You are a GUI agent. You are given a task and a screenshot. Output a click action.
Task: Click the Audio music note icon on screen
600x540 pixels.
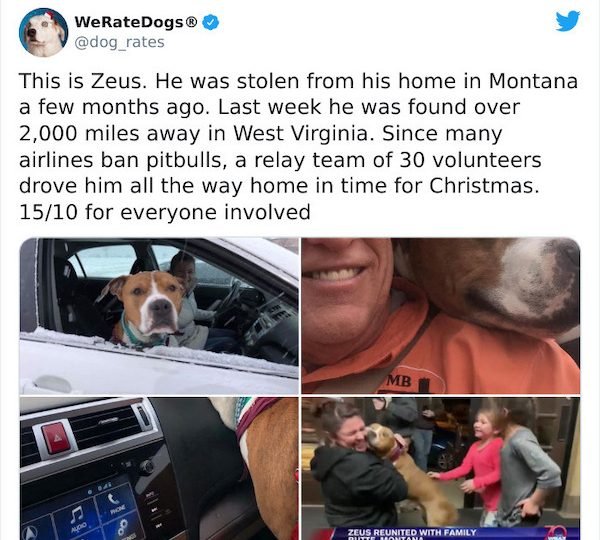(x=77, y=514)
